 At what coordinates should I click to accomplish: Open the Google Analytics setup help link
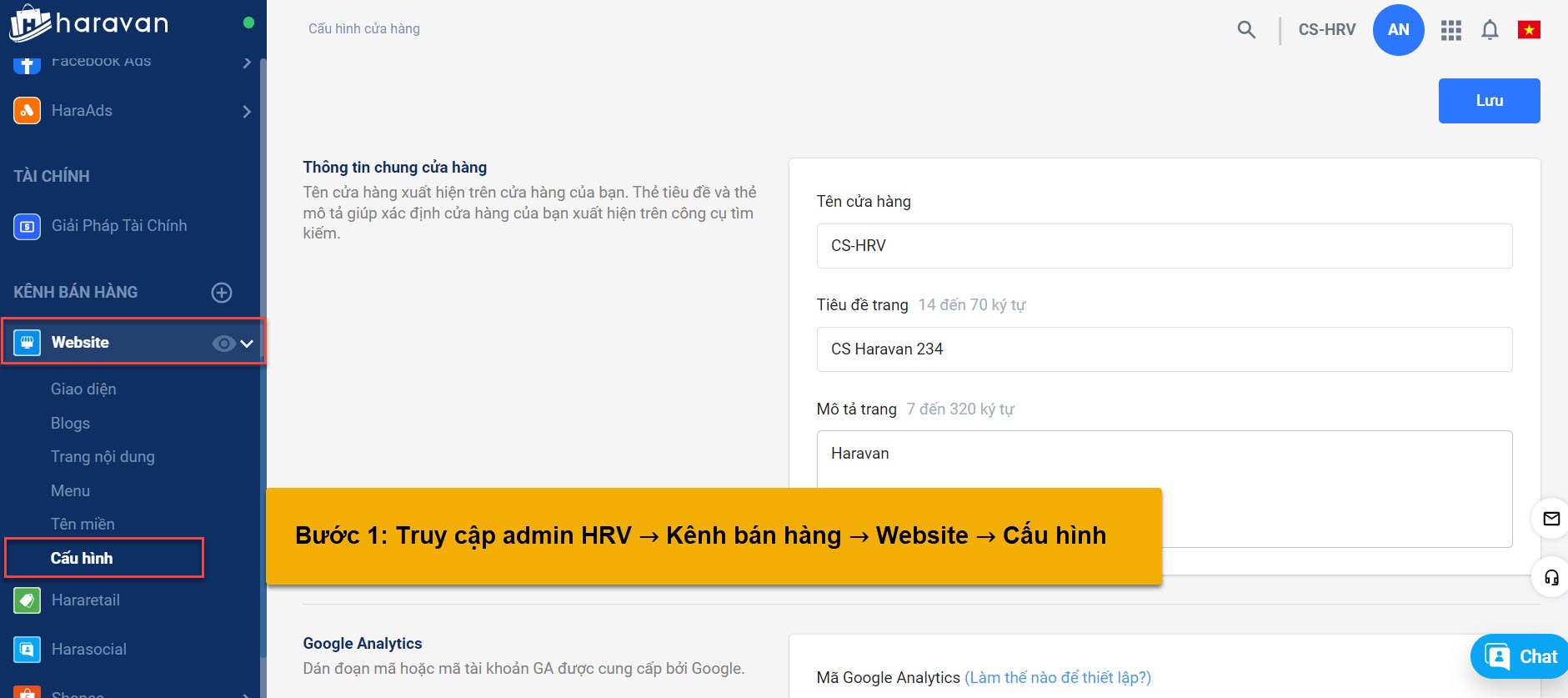1057,678
